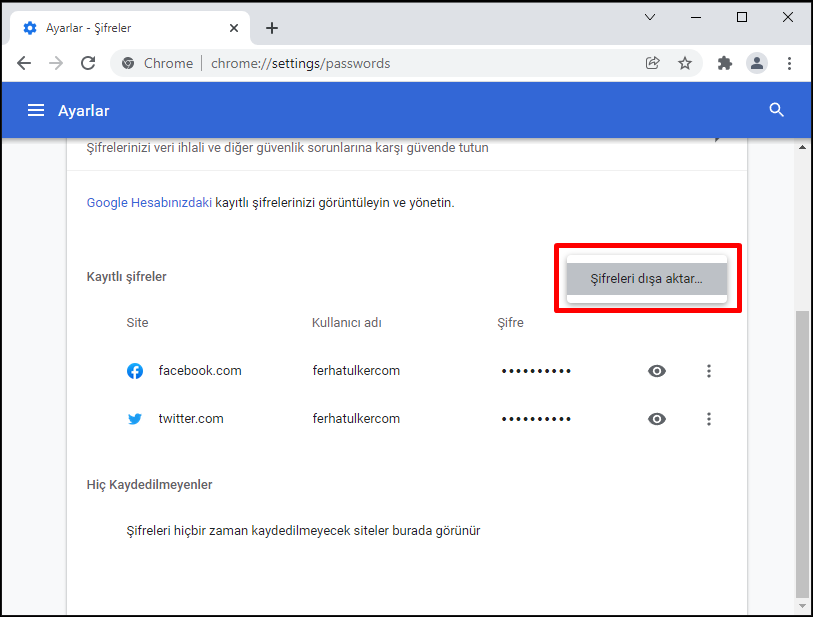813x617 pixels.
Task: Click the settings search magnifier icon
Action: point(776,110)
